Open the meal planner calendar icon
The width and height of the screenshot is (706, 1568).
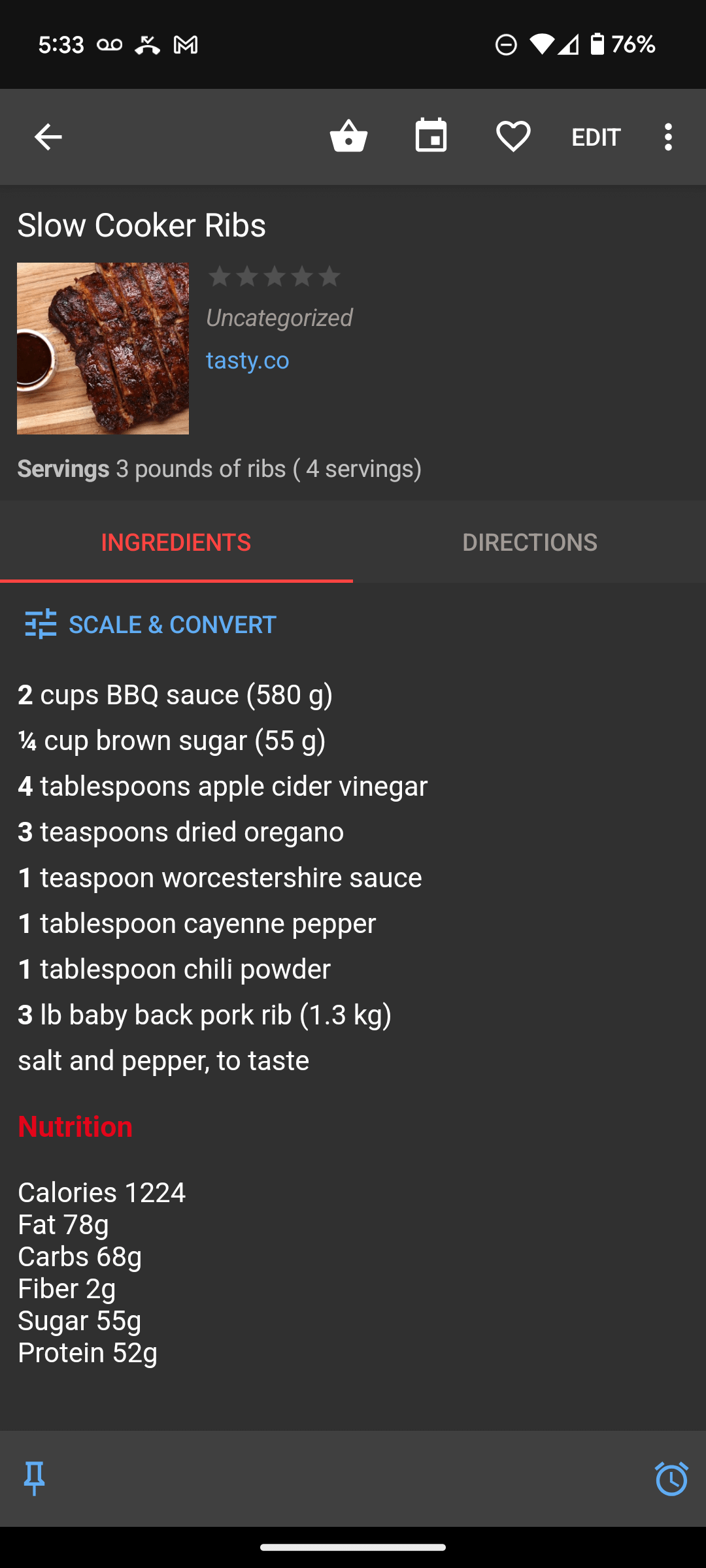click(x=431, y=136)
